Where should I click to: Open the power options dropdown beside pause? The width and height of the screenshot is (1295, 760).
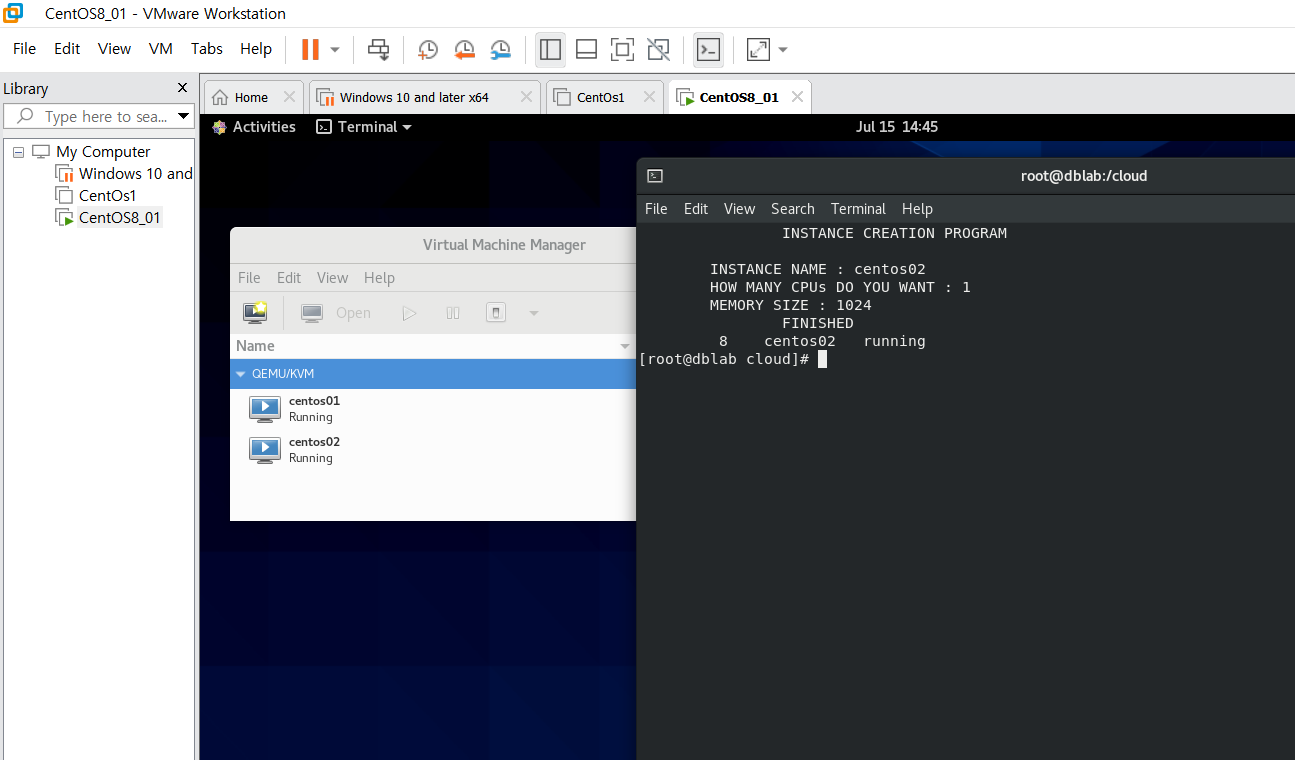pyautogui.click(x=335, y=49)
